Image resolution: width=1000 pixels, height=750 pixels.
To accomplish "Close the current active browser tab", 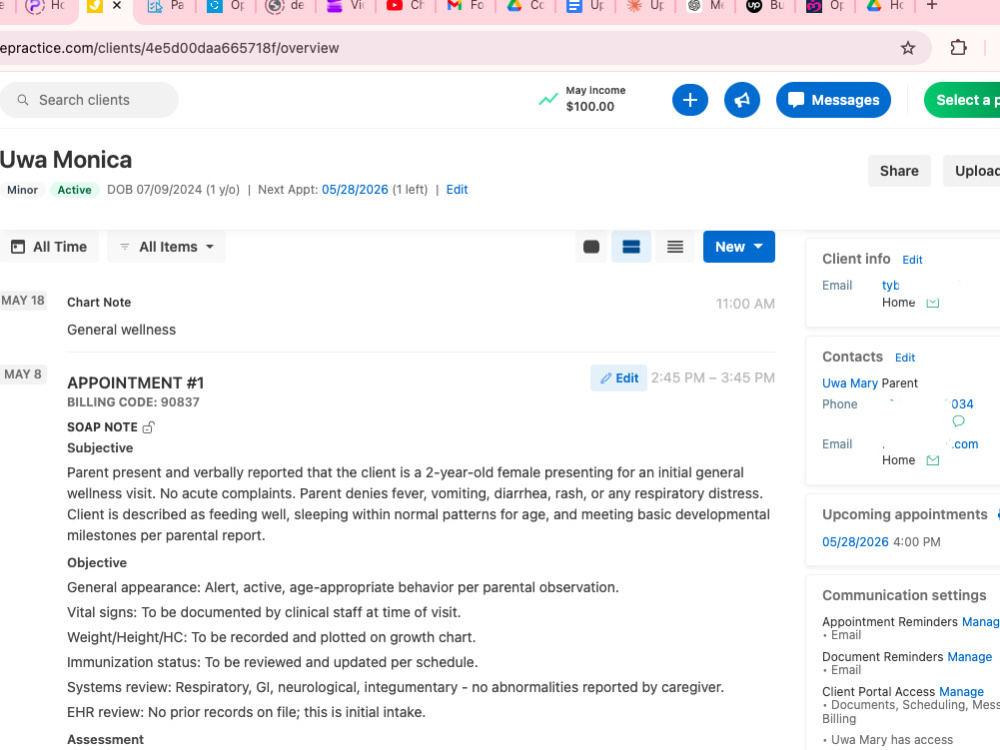I will (x=117, y=6).
